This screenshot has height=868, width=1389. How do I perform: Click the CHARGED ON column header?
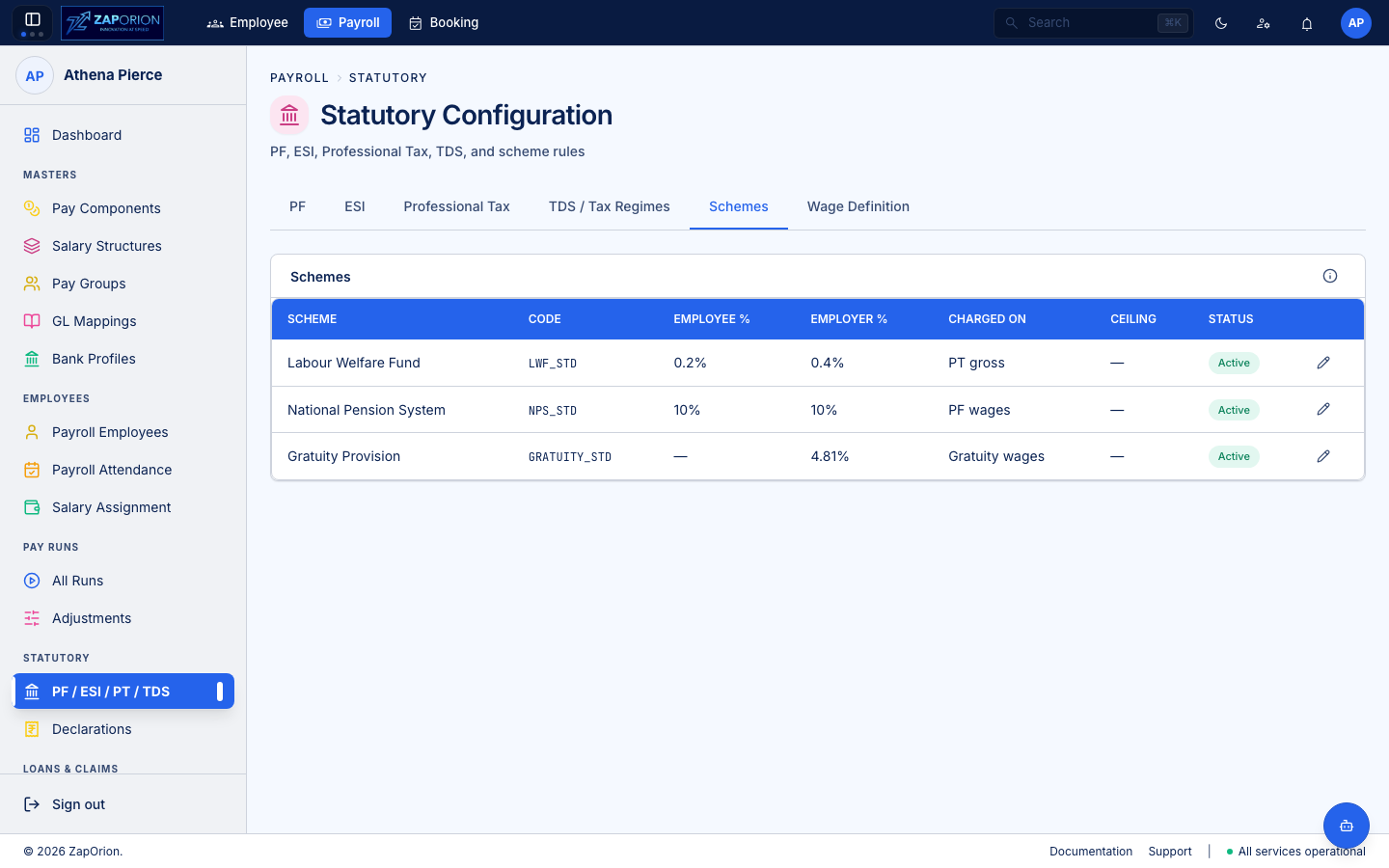[x=987, y=319]
